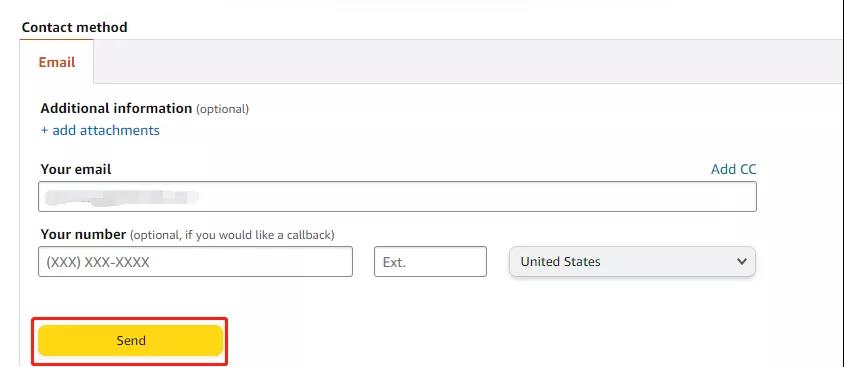Click the (optional) text beside Additional information

coord(222,109)
